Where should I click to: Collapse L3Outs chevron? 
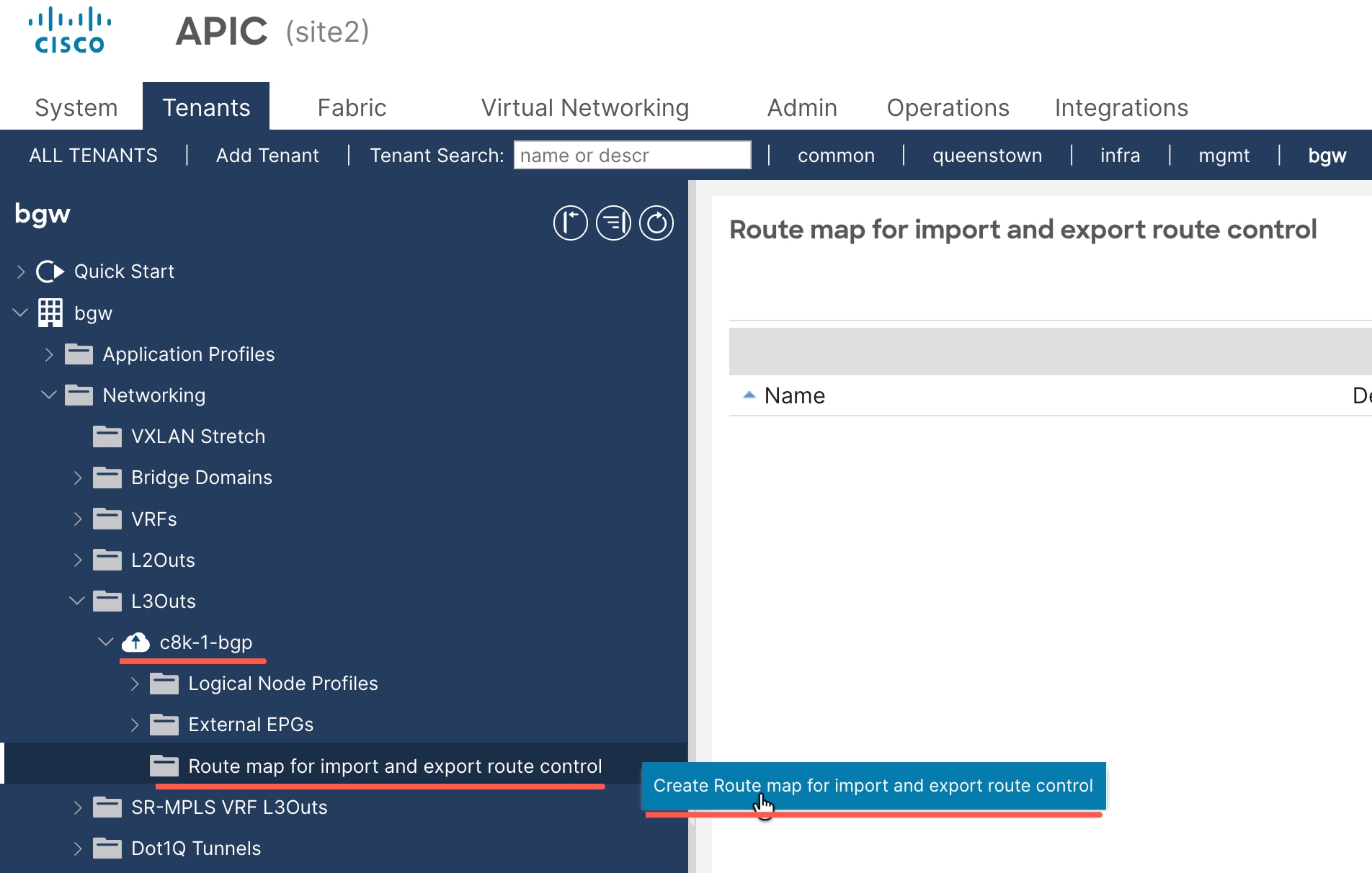[77, 601]
